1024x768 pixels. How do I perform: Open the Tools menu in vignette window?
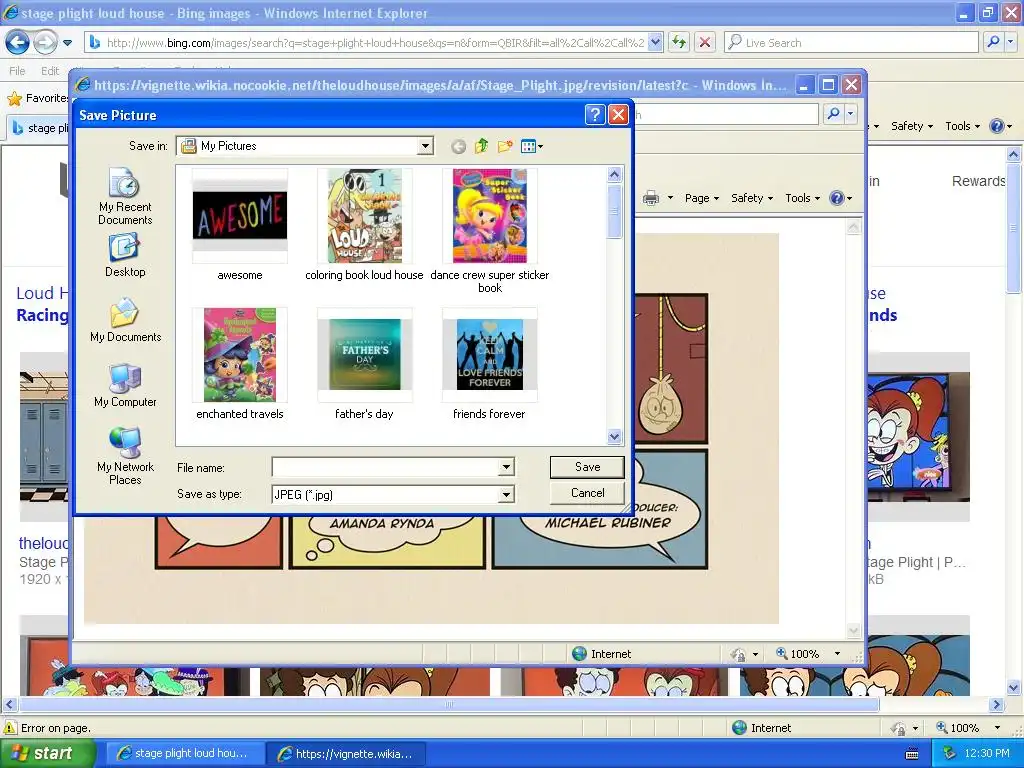coord(802,198)
